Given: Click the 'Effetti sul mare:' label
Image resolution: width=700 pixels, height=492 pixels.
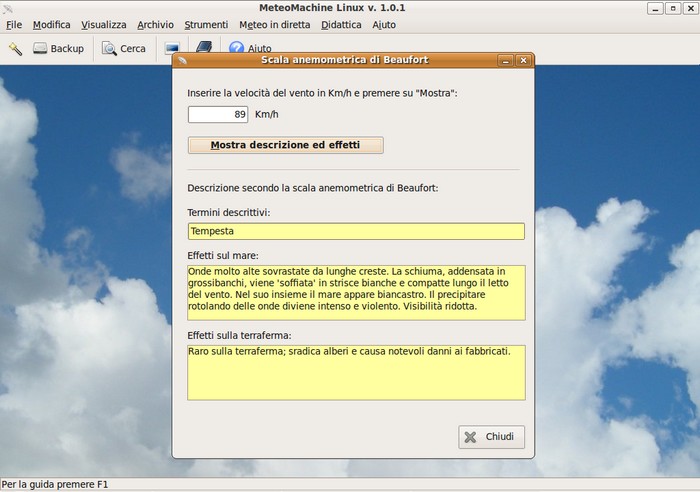Looking at the screenshot, I should point(223,255).
